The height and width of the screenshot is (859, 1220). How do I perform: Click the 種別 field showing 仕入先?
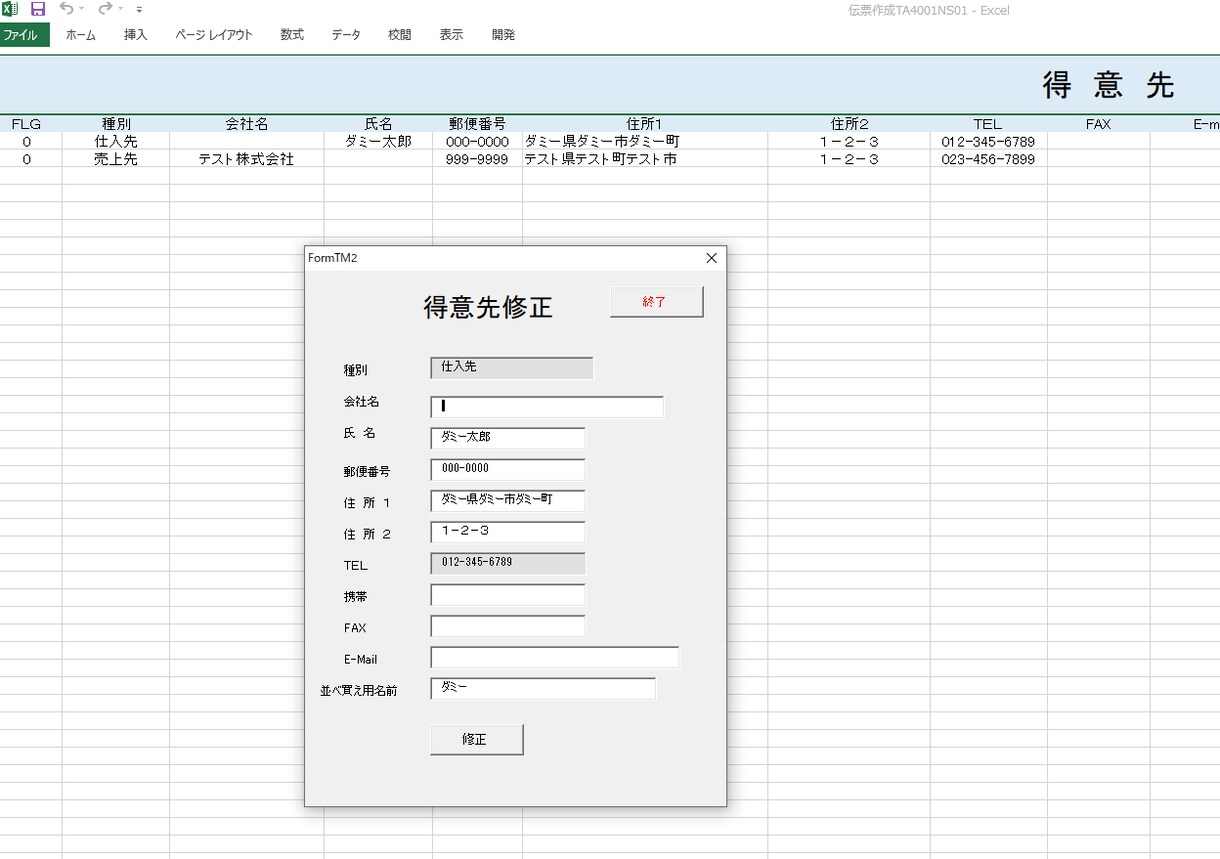[x=511, y=368]
